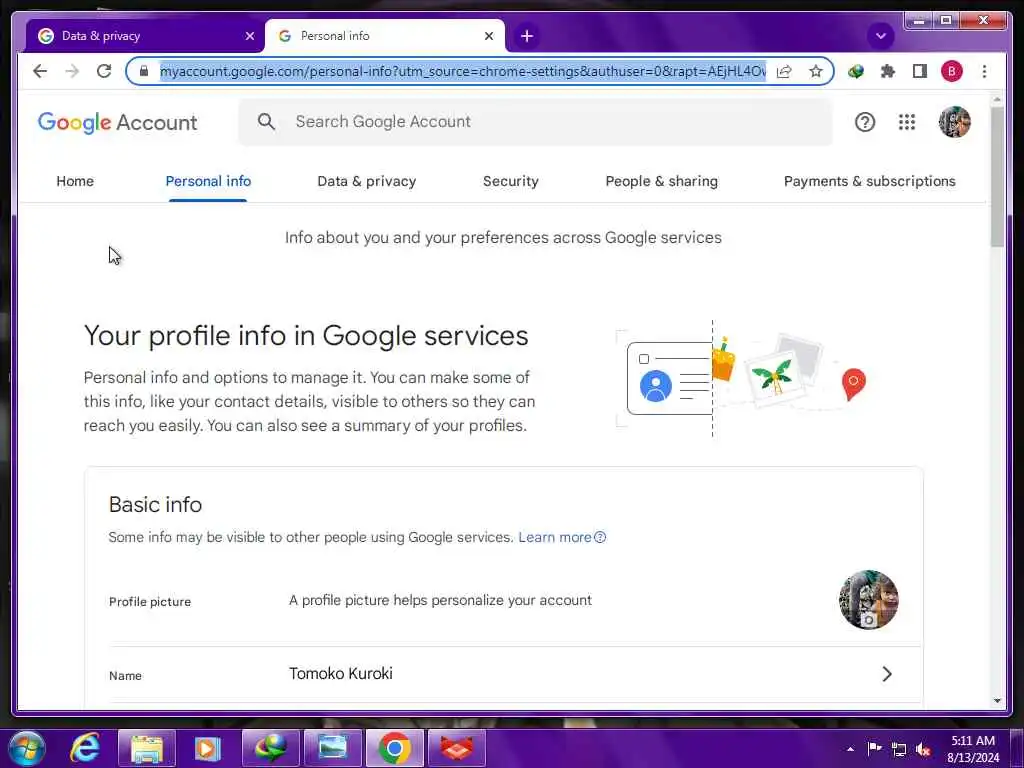
Task: Change the profile picture thumbnail
Action: [869, 600]
